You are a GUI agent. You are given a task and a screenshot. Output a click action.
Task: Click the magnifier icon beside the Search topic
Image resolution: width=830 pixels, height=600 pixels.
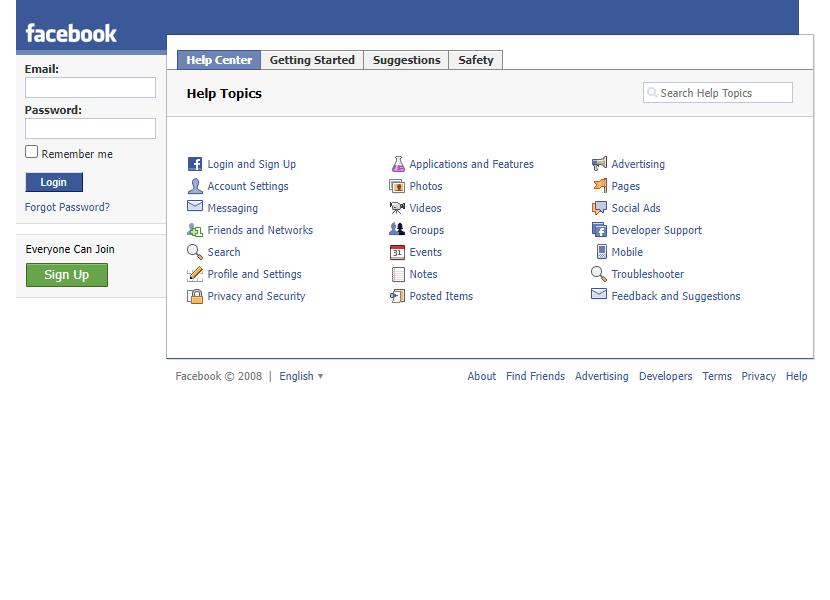tap(195, 252)
